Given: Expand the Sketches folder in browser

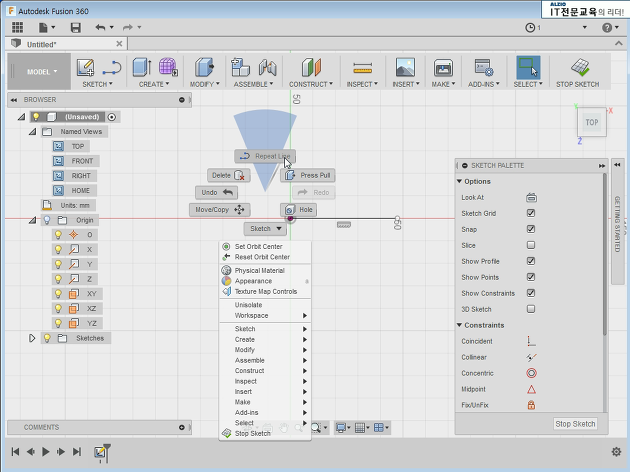Looking at the screenshot, I should [32, 338].
